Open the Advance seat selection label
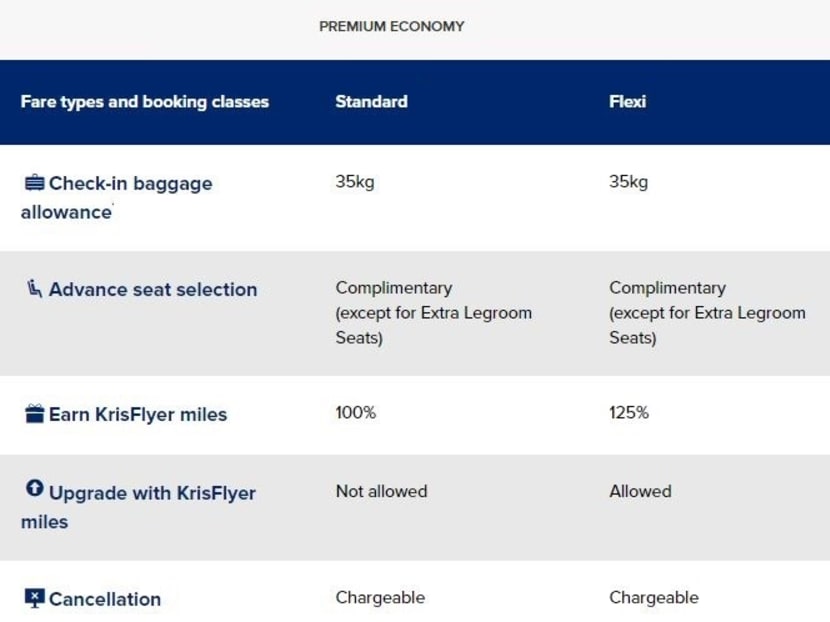 pyautogui.click(x=153, y=290)
